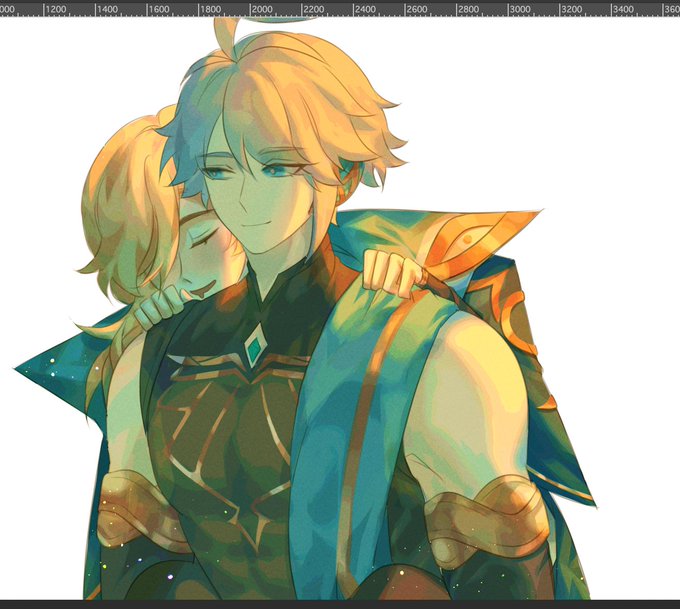Image resolution: width=680 pixels, height=609 pixels.
Task: Click the character illustration on the canvas
Action: [306, 309]
